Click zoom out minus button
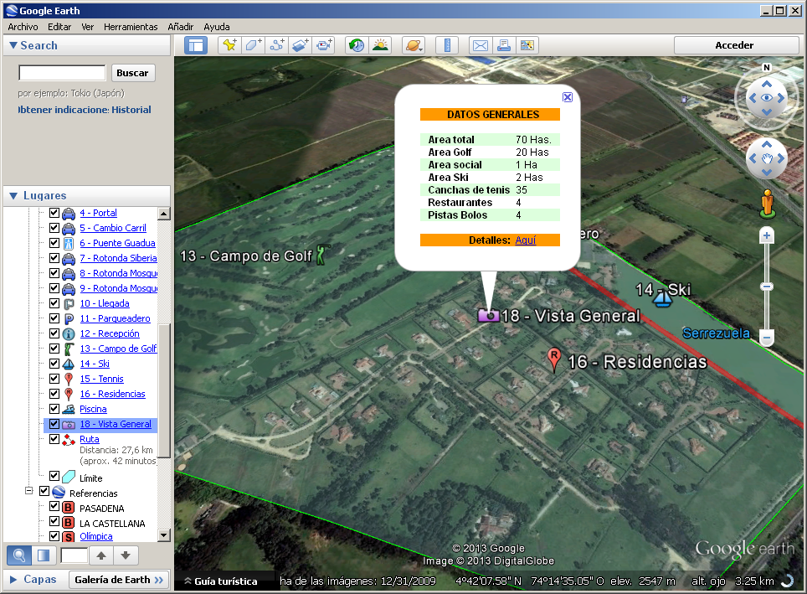Image resolution: width=807 pixels, height=594 pixels. 767,338
